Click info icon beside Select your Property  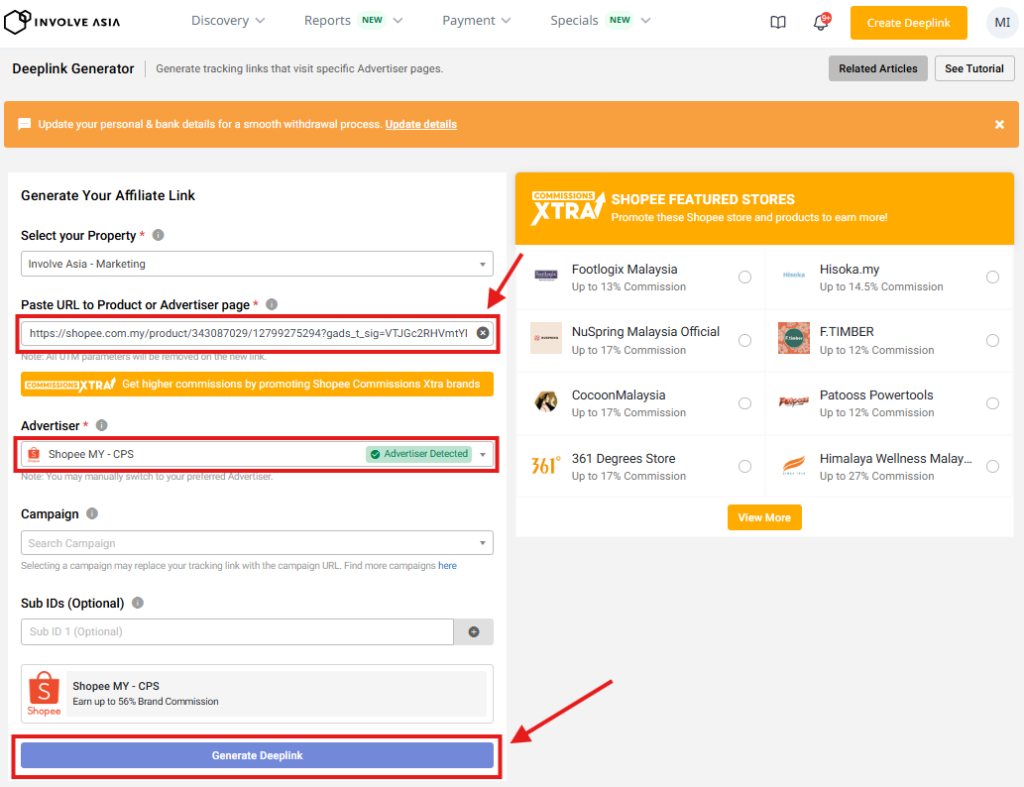pyautogui.click(x=158, y=236)
